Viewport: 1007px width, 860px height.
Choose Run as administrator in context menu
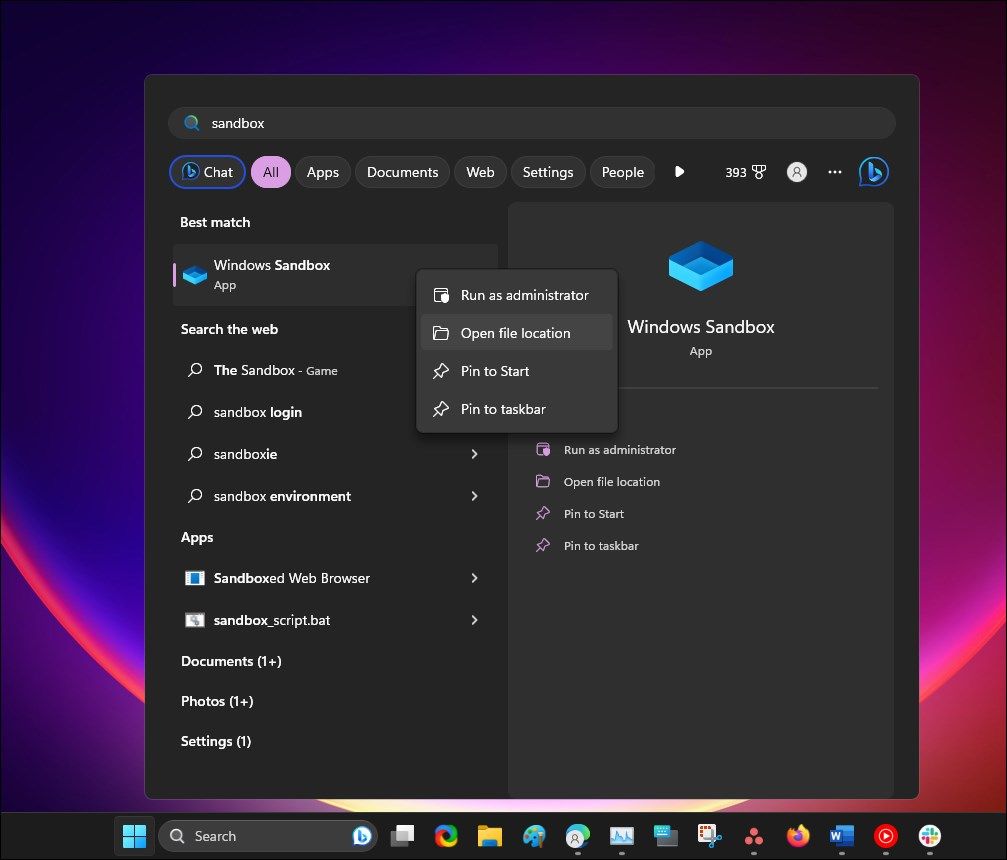point(524,295)
